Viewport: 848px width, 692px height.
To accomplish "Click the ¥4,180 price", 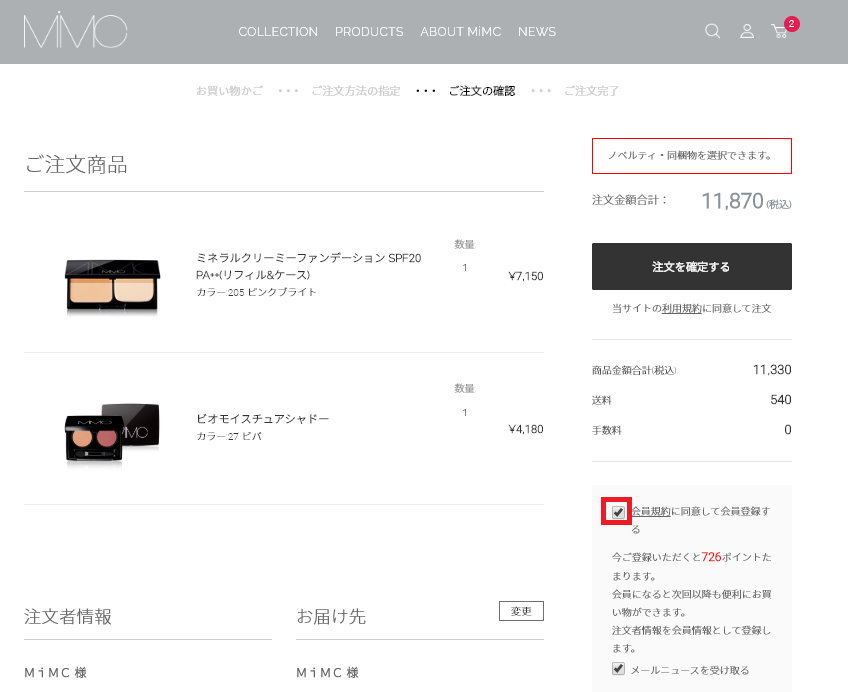I will (526, 429).
